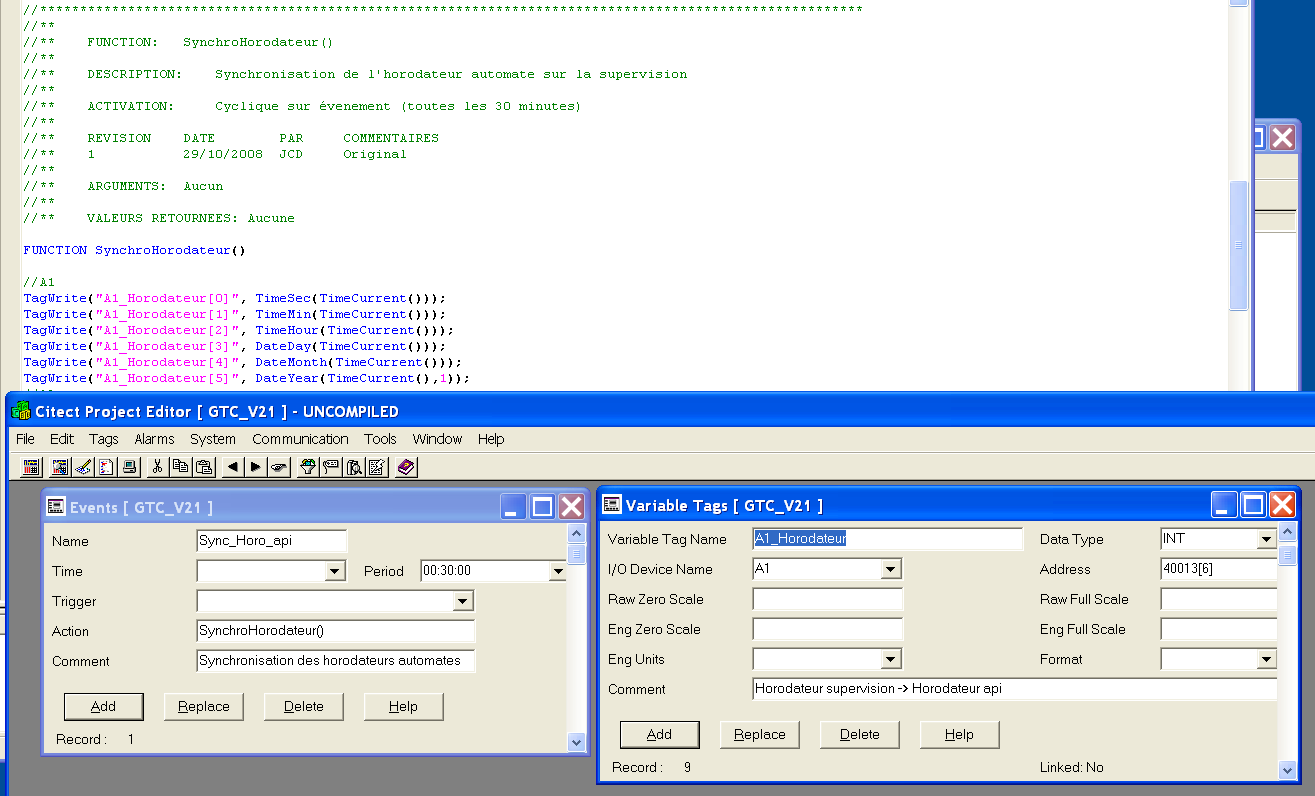Click the Action field in Events

(x=335, y=632)
